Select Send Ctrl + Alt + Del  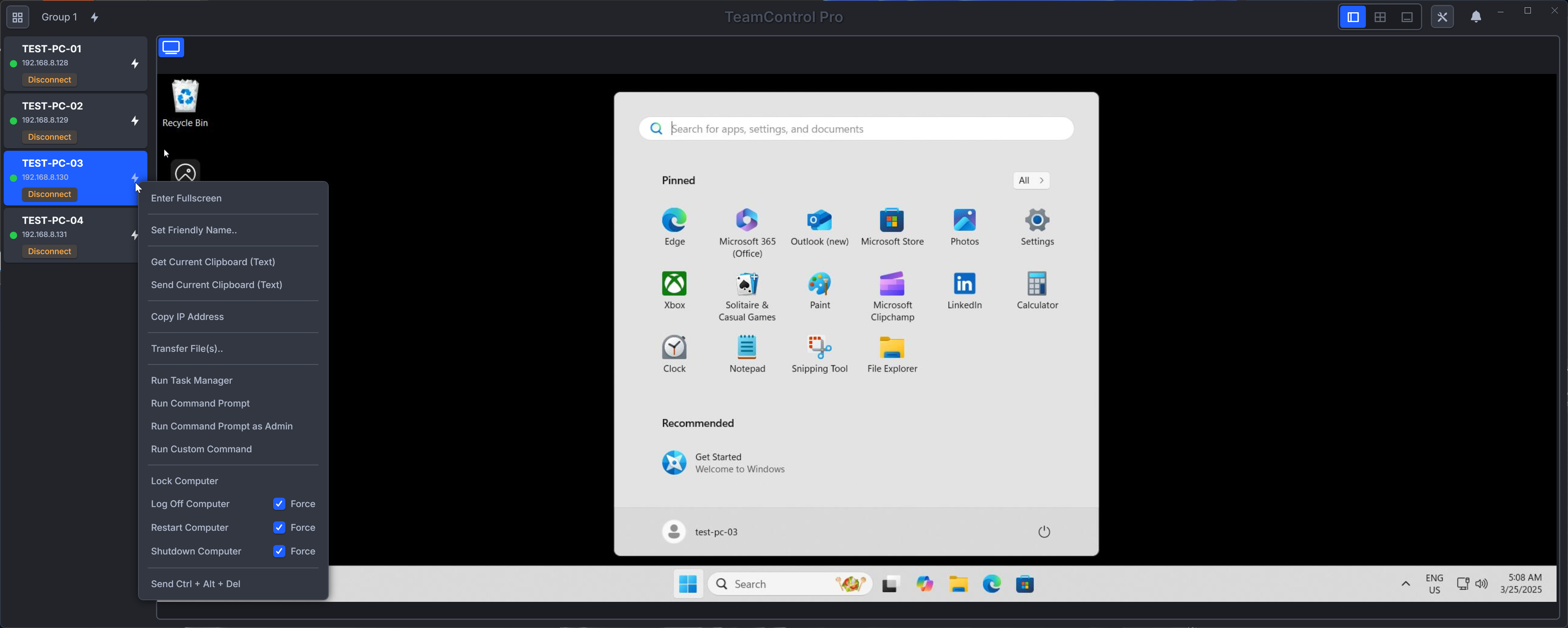[233, 583]
